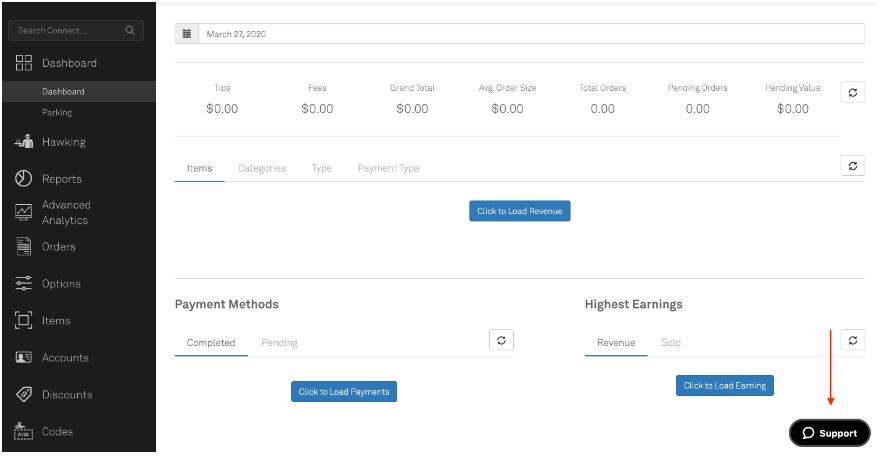Select the Pending payments tab
This screenshot has height=460, width=882.
click(x=279, y=343)
